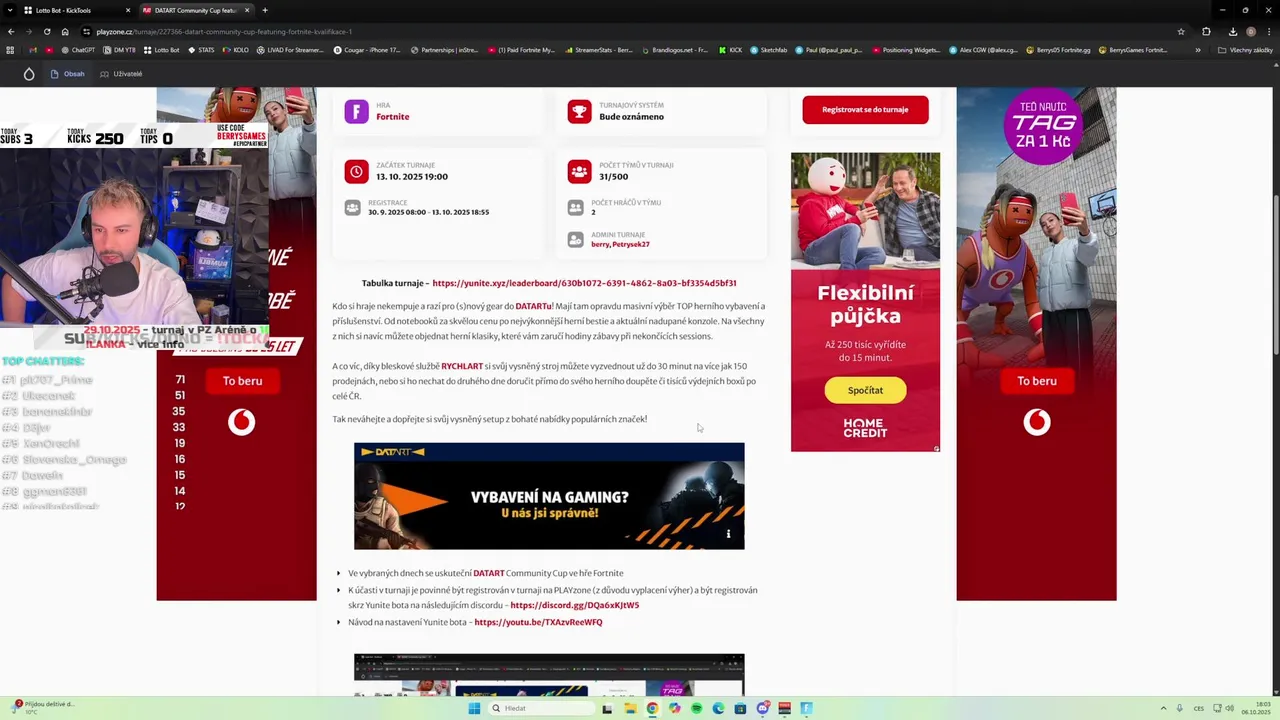This screenshot has height=720, width=1280.
Task: Open the browser three-dot menu
Action: point(1268,31)
